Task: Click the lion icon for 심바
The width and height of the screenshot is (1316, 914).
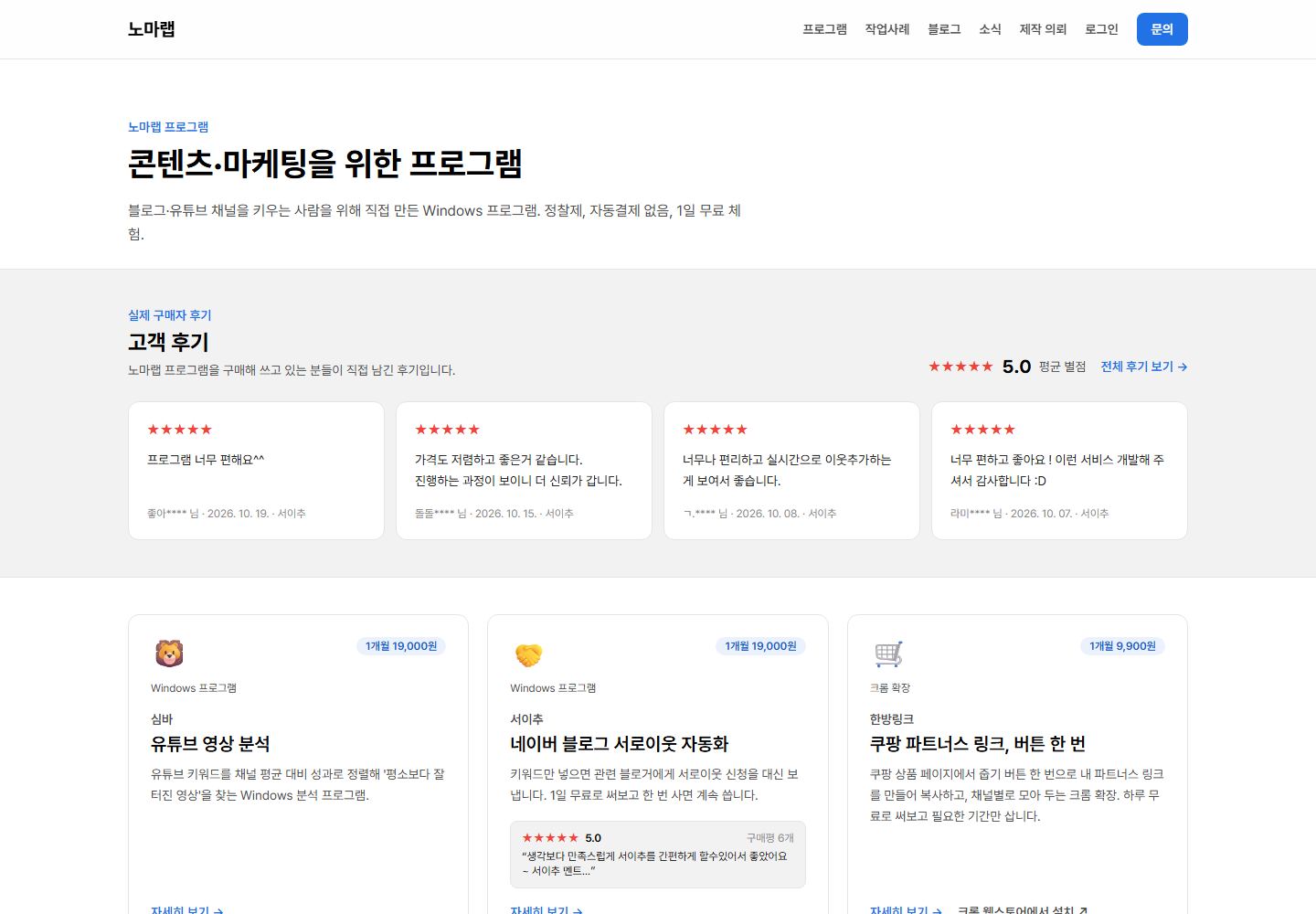Action: (x=169, y=654)
